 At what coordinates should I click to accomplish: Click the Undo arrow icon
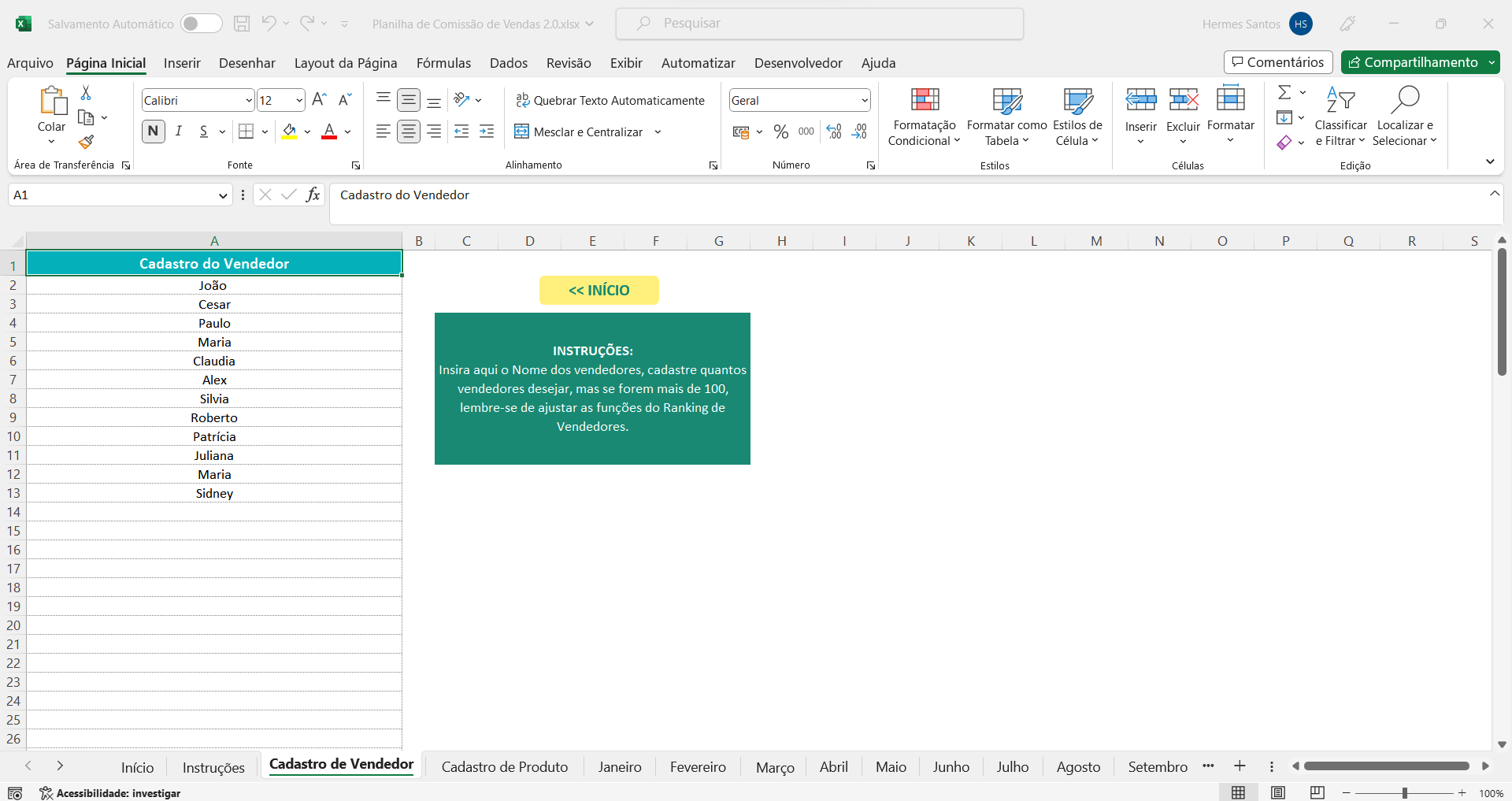coord(269,24)
